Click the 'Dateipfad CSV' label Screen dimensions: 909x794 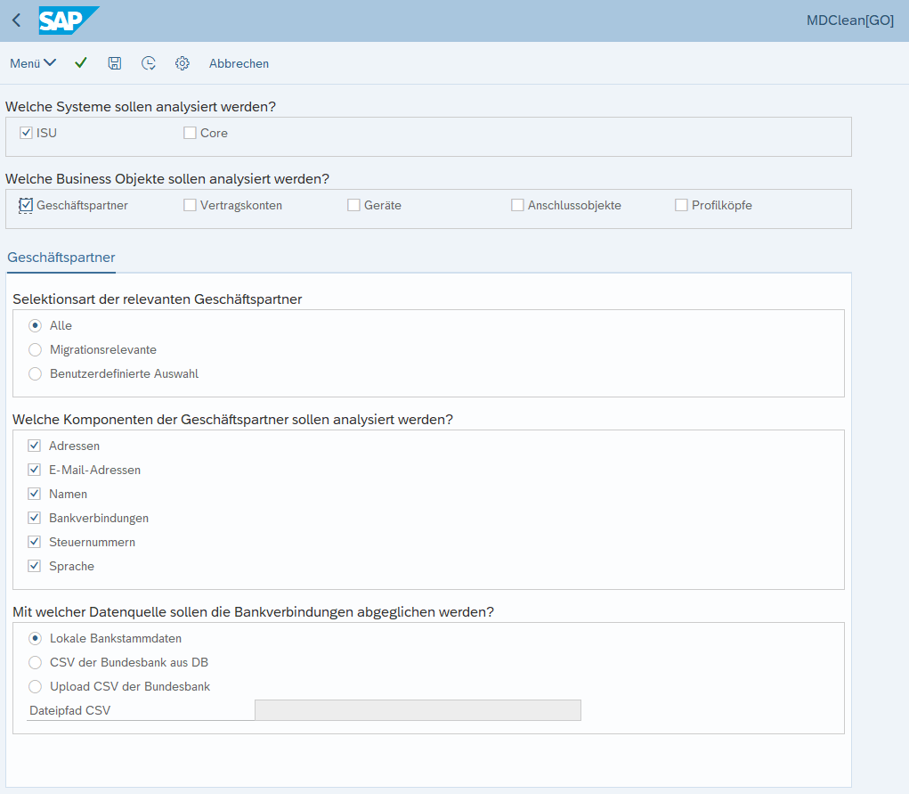click(x=70, y=711)
